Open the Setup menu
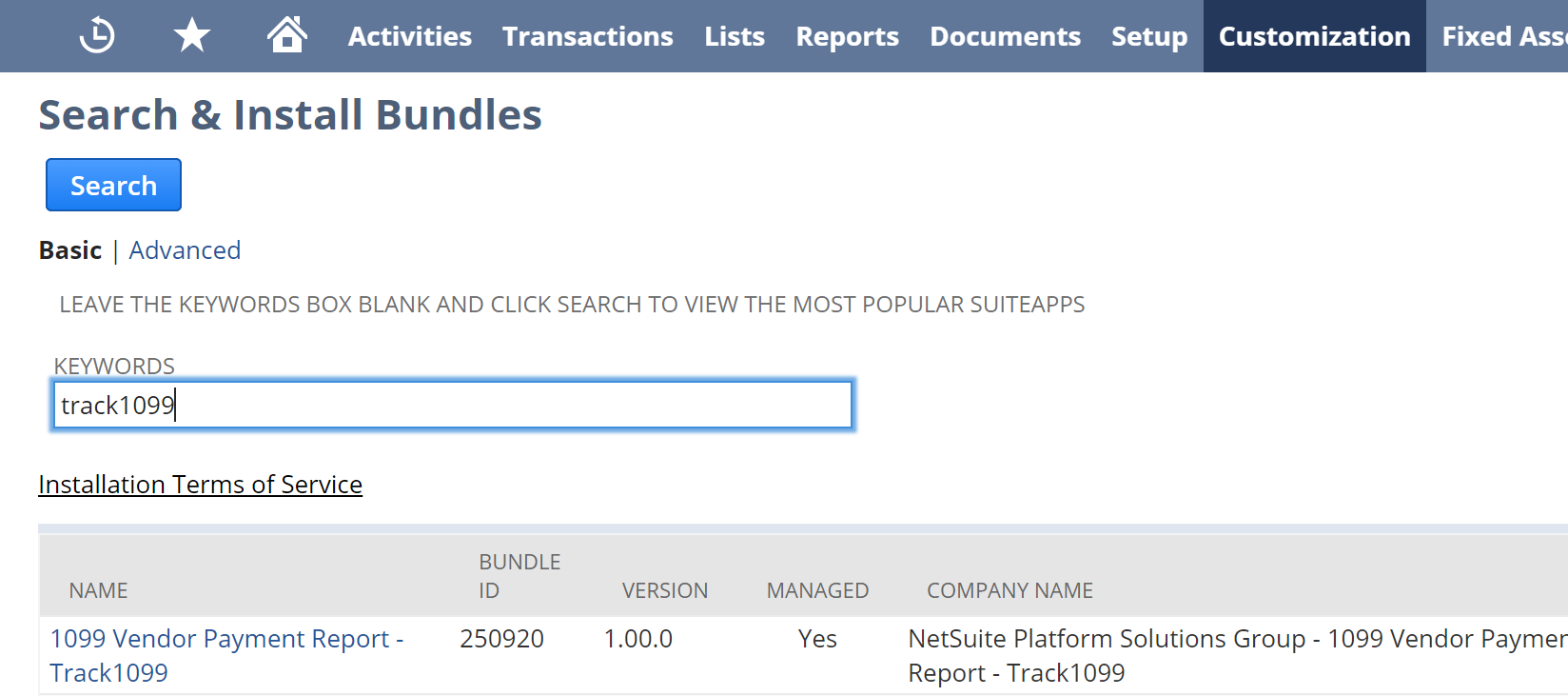Image resolution: width=1568 pixels, height=696 pixels. (1149, 36)
